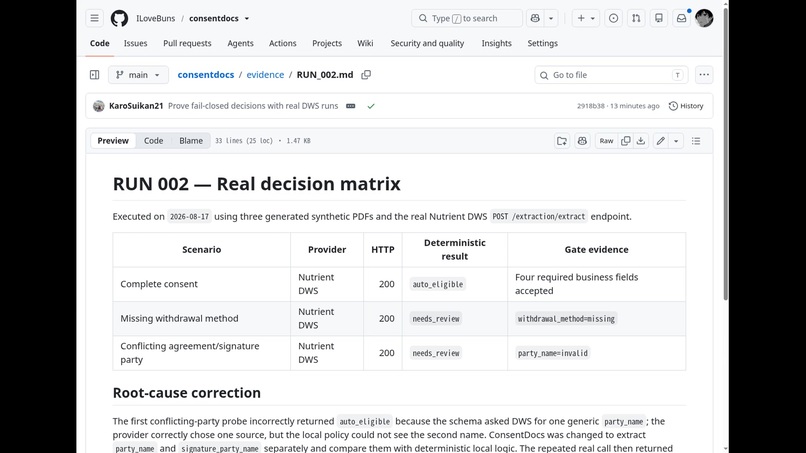Open the create new plus menu
This screenshot has height=453, width=806.
tap(585, 19)
